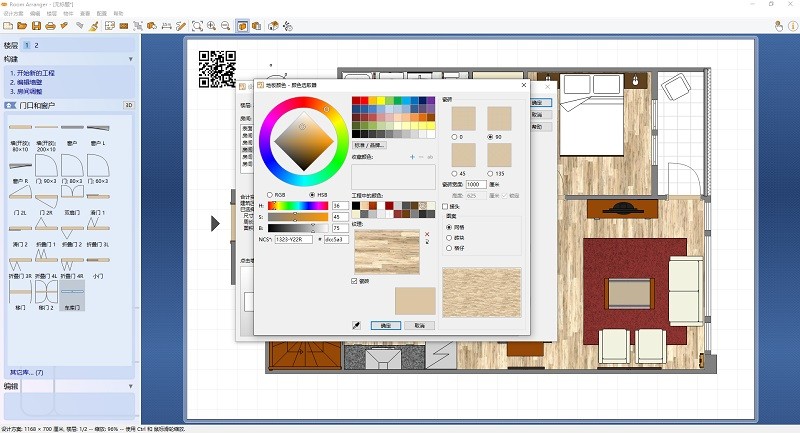The height and width of the screenshot is (433, 800).
Task: Click the walk-through figure toolbar icon
Action: 288,26
